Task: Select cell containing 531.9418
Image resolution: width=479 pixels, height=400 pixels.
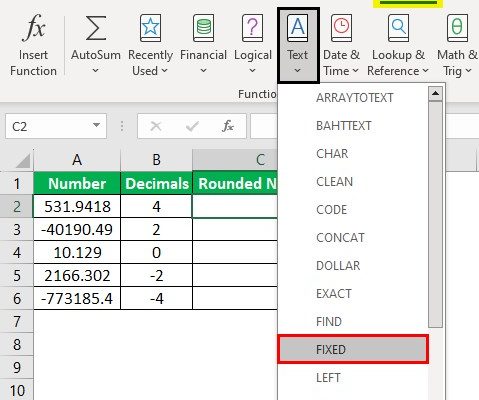Action: [x=77, y=206]
